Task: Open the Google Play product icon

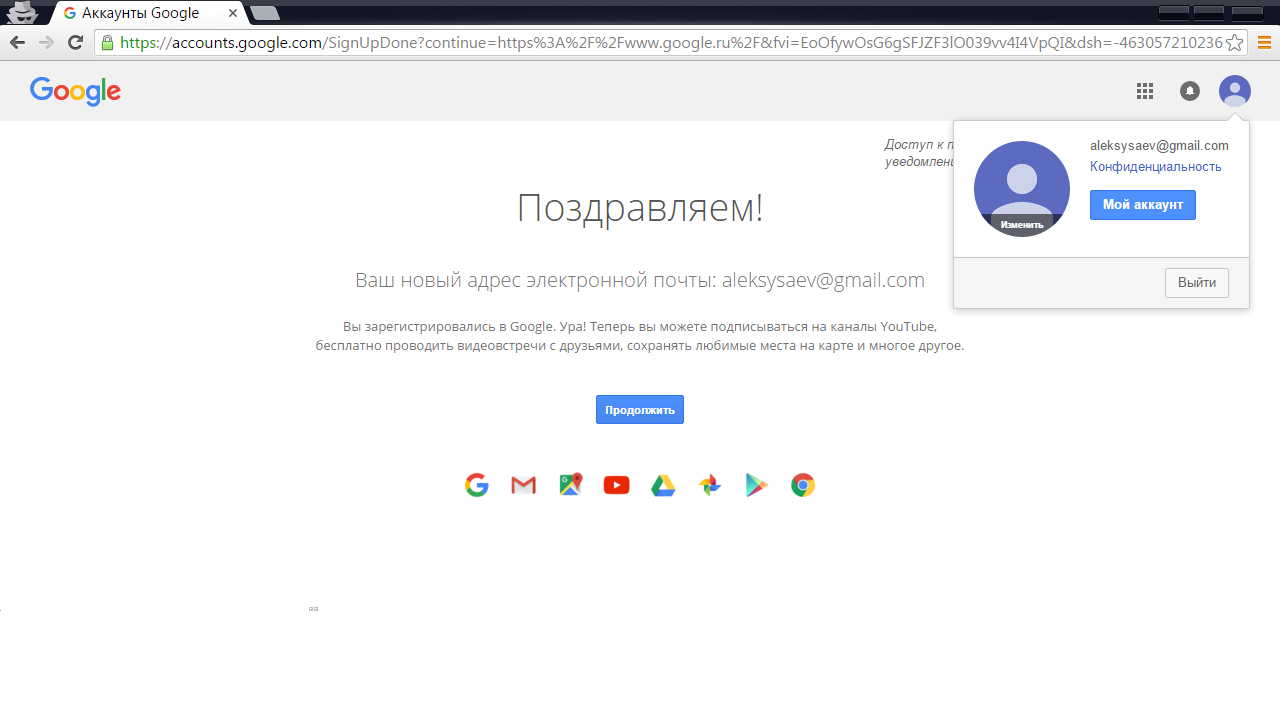Action: [756, 485]
